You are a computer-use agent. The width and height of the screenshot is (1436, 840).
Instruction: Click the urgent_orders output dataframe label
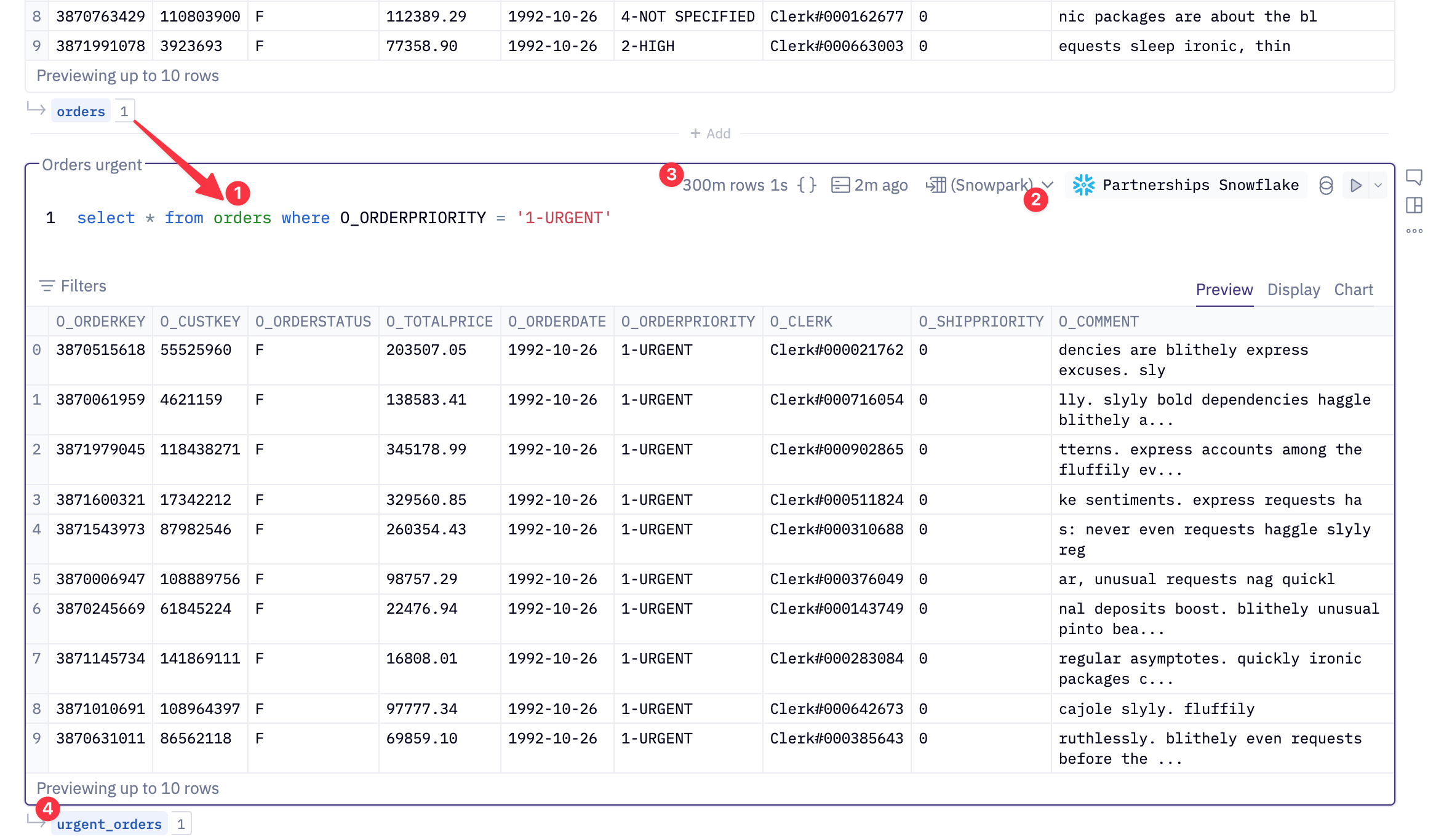pyautogui.click(x=109, y=824)
